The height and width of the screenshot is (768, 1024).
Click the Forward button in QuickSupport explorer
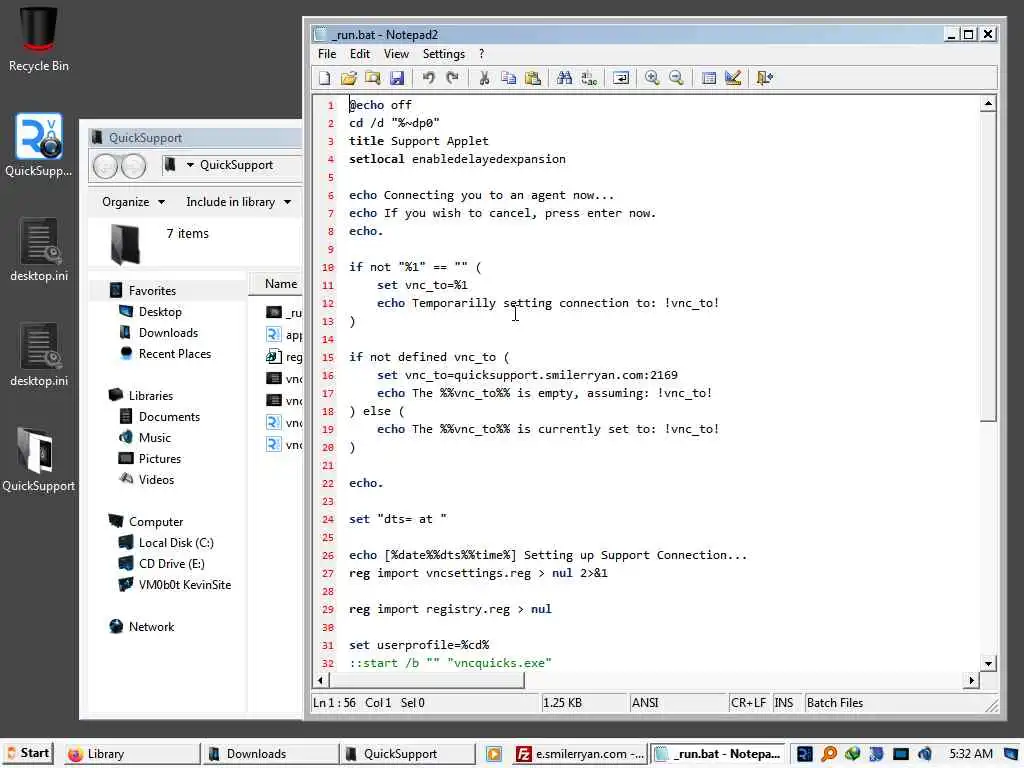click(134, 166)
